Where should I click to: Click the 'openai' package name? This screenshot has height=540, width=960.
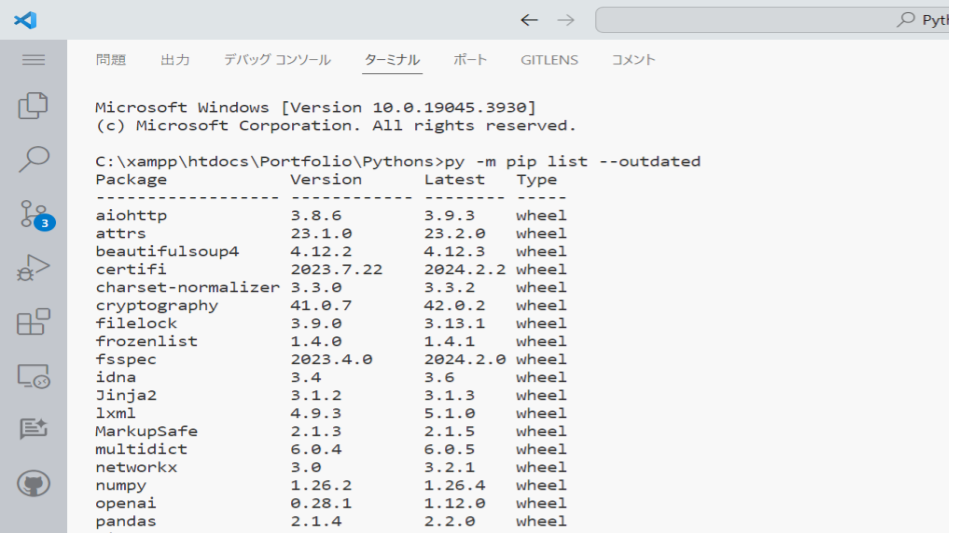126,503
